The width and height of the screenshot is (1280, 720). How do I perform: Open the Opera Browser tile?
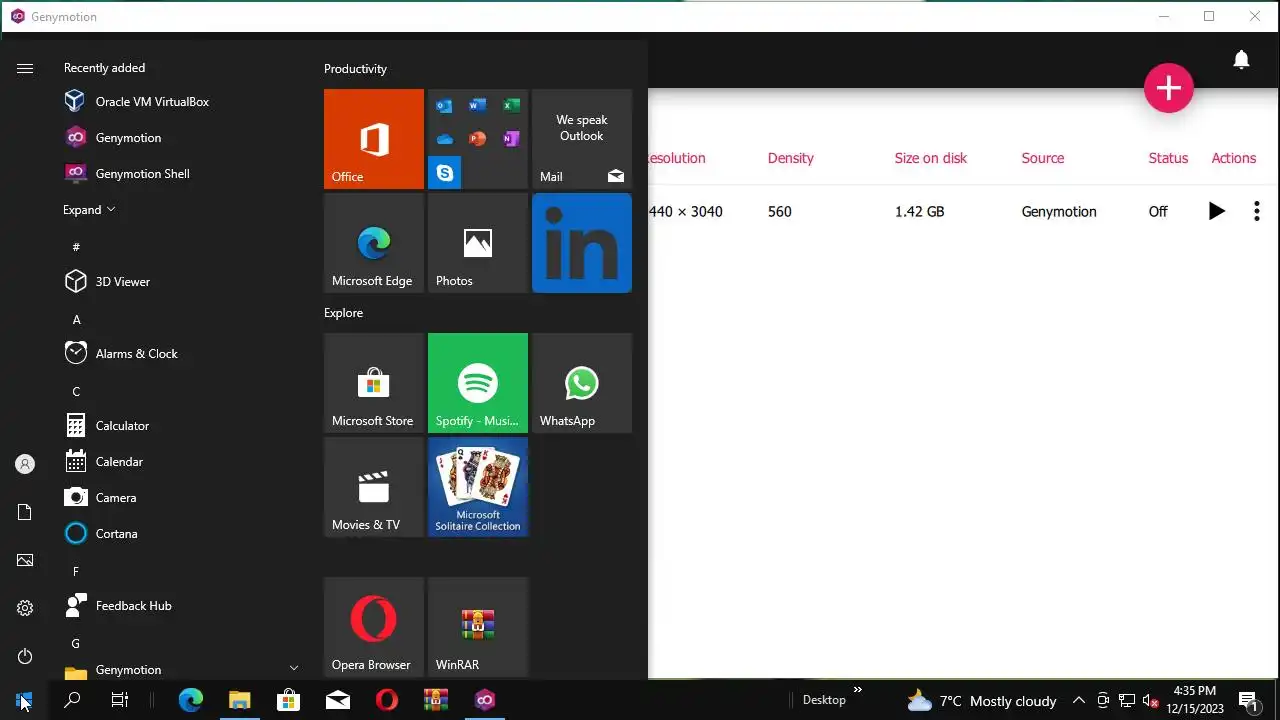(x=374, y=627)
